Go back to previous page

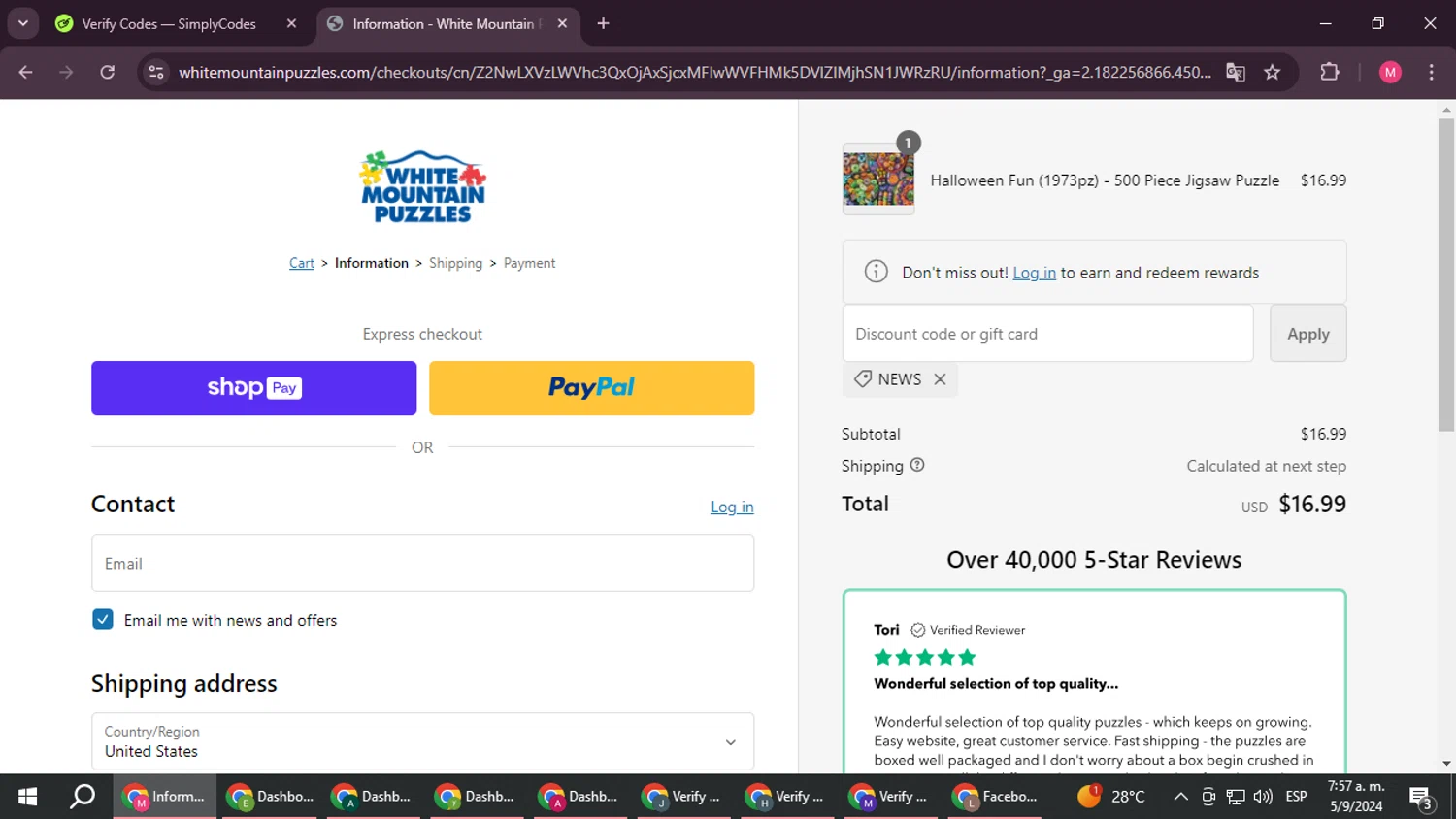26,72
